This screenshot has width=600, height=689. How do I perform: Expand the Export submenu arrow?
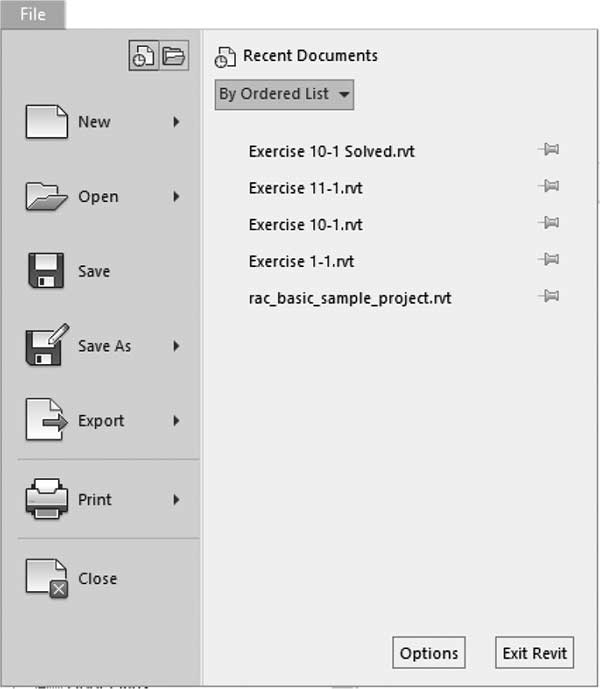click(x=176, y=421)
